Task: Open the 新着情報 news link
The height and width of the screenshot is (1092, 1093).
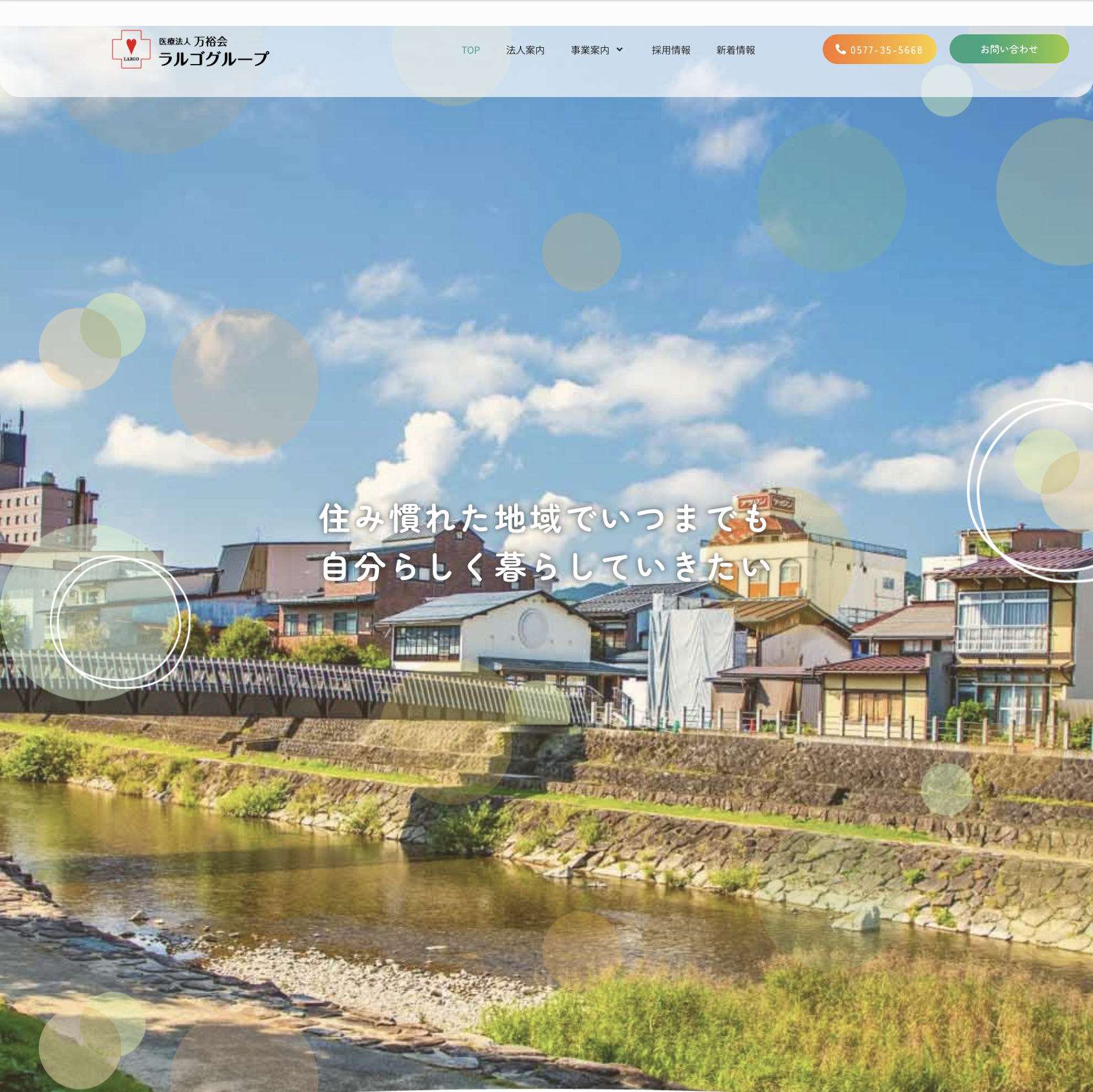Action: pyautogui.click(x=735, y=50)
